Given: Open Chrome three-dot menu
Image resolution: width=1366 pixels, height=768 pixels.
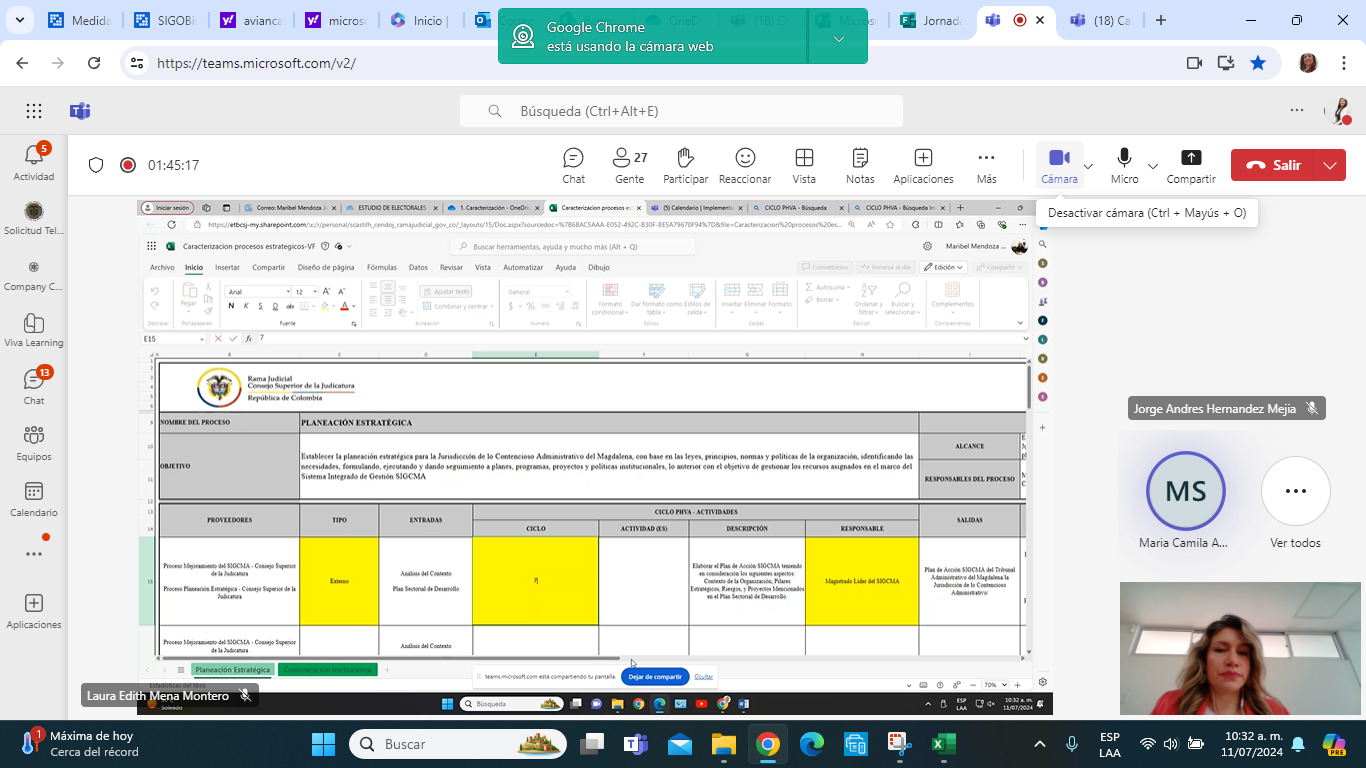Looking at the screenshot, I should coord(1346,63).
